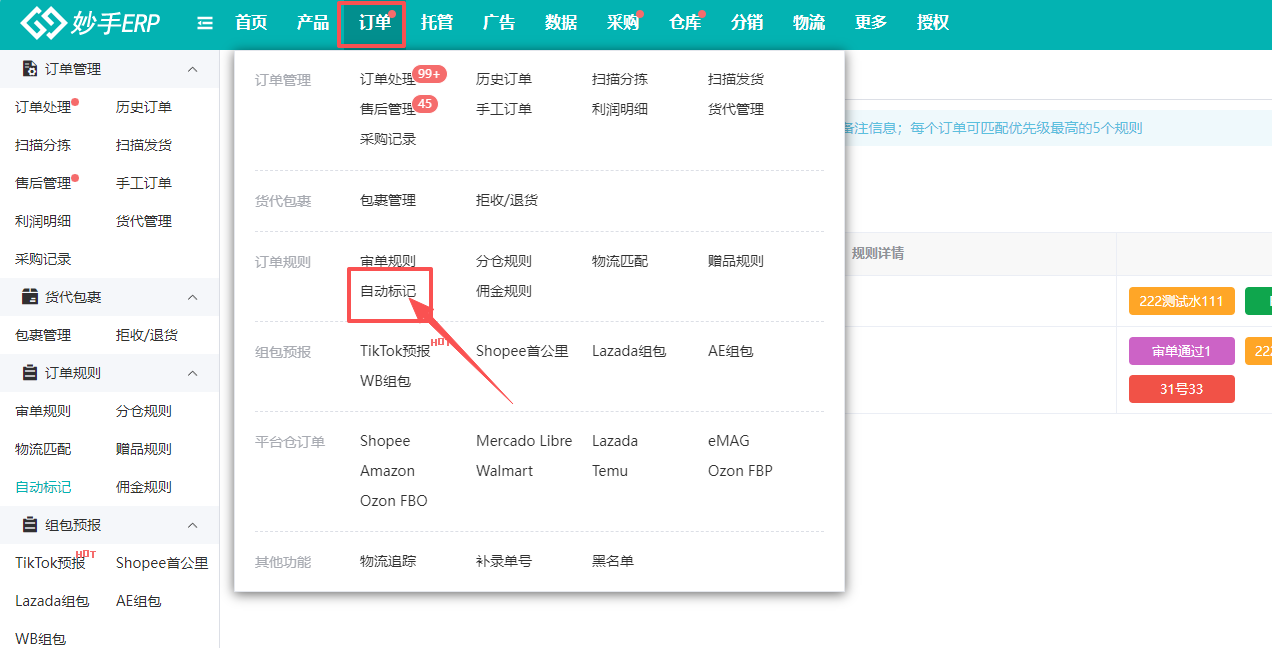Viewport: 1272px width, 648px height.
Task: Open Walmart platform warehouse orders
Action: coord(505,471)
